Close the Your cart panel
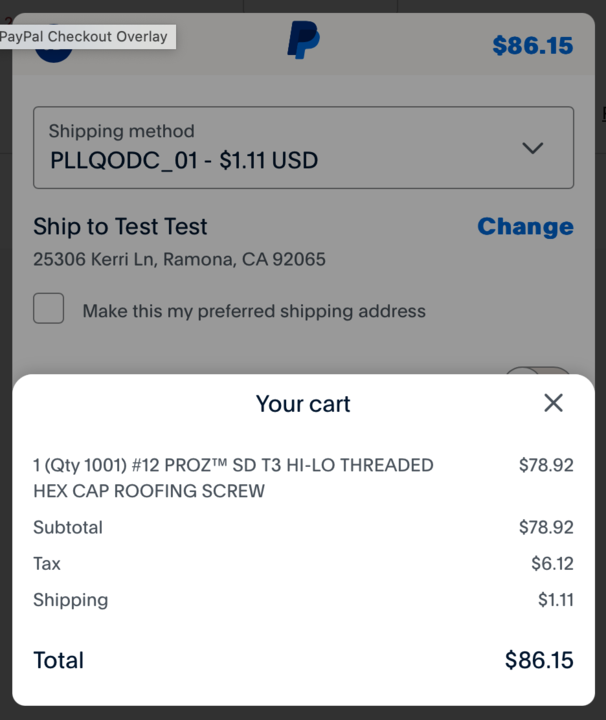Viewport: 606px width, 720px height. (x=553, y=403)
